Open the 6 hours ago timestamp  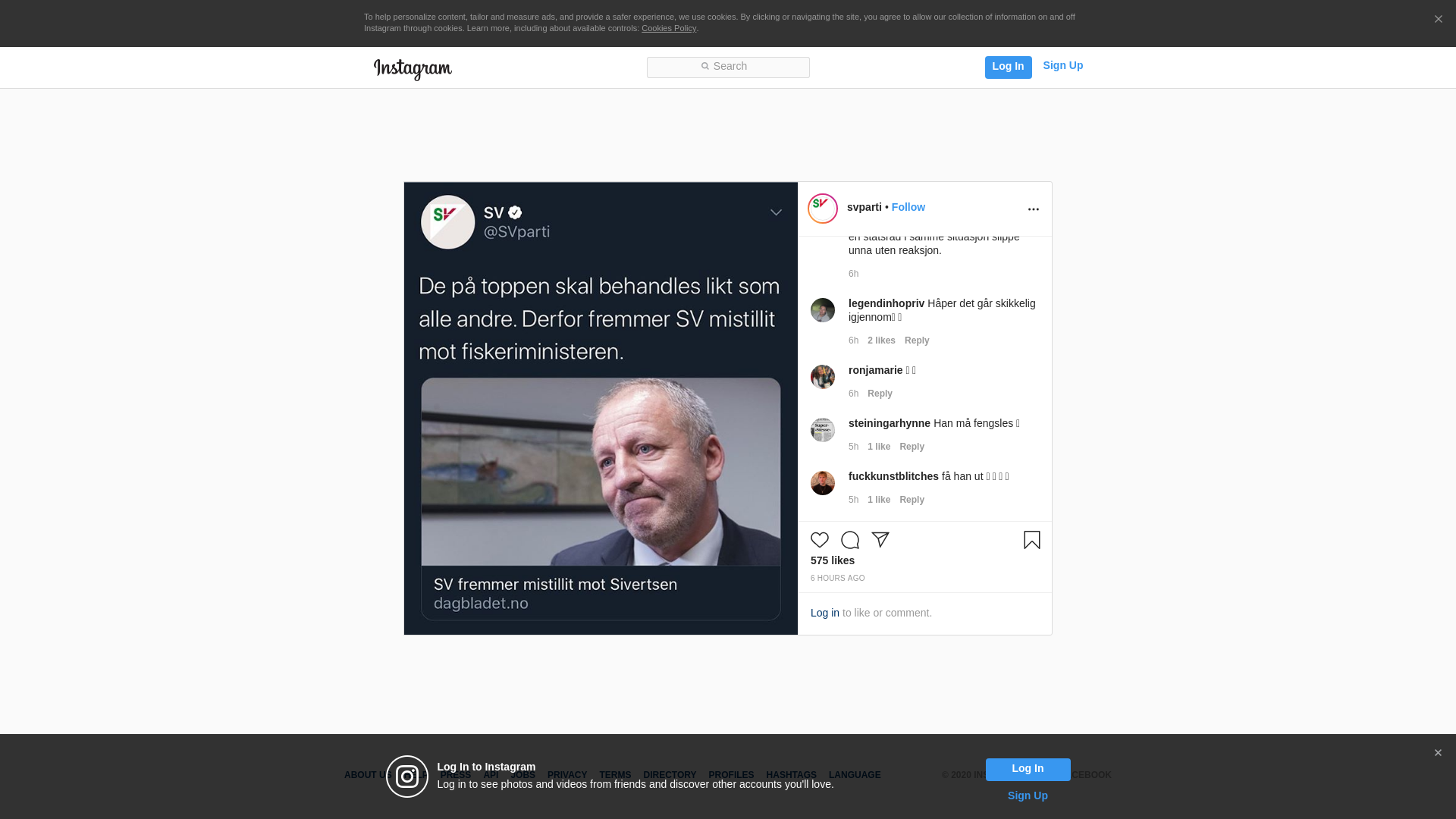(837, 579)
